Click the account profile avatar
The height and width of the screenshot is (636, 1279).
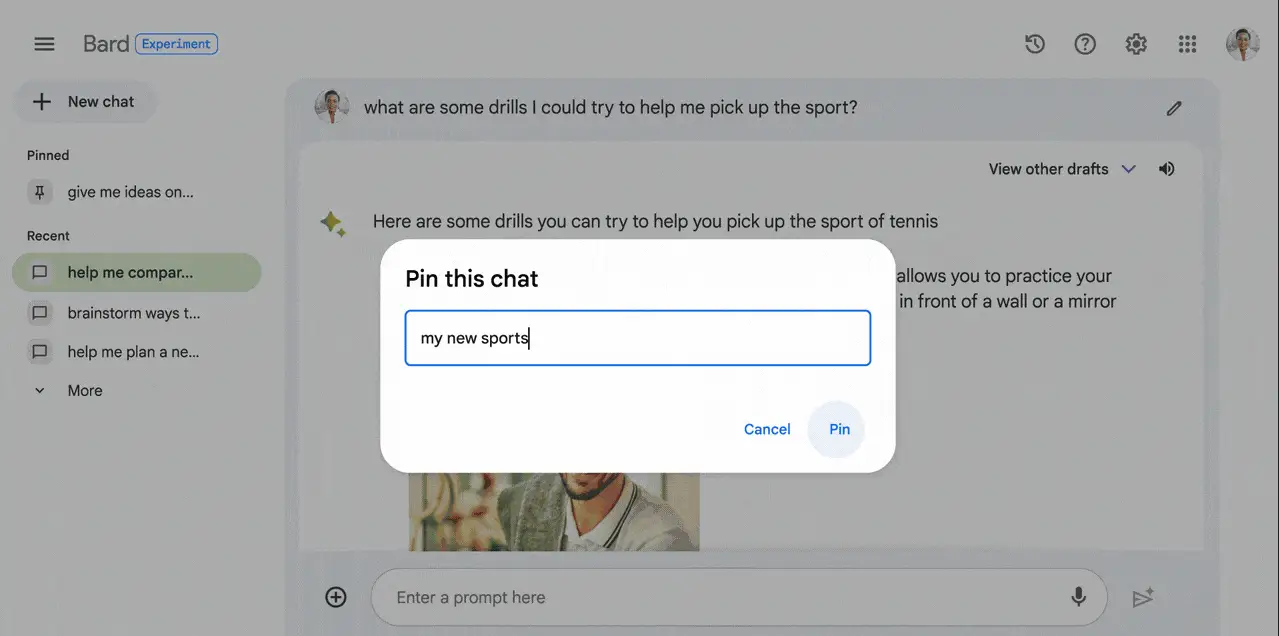(x=1243, y=44)
